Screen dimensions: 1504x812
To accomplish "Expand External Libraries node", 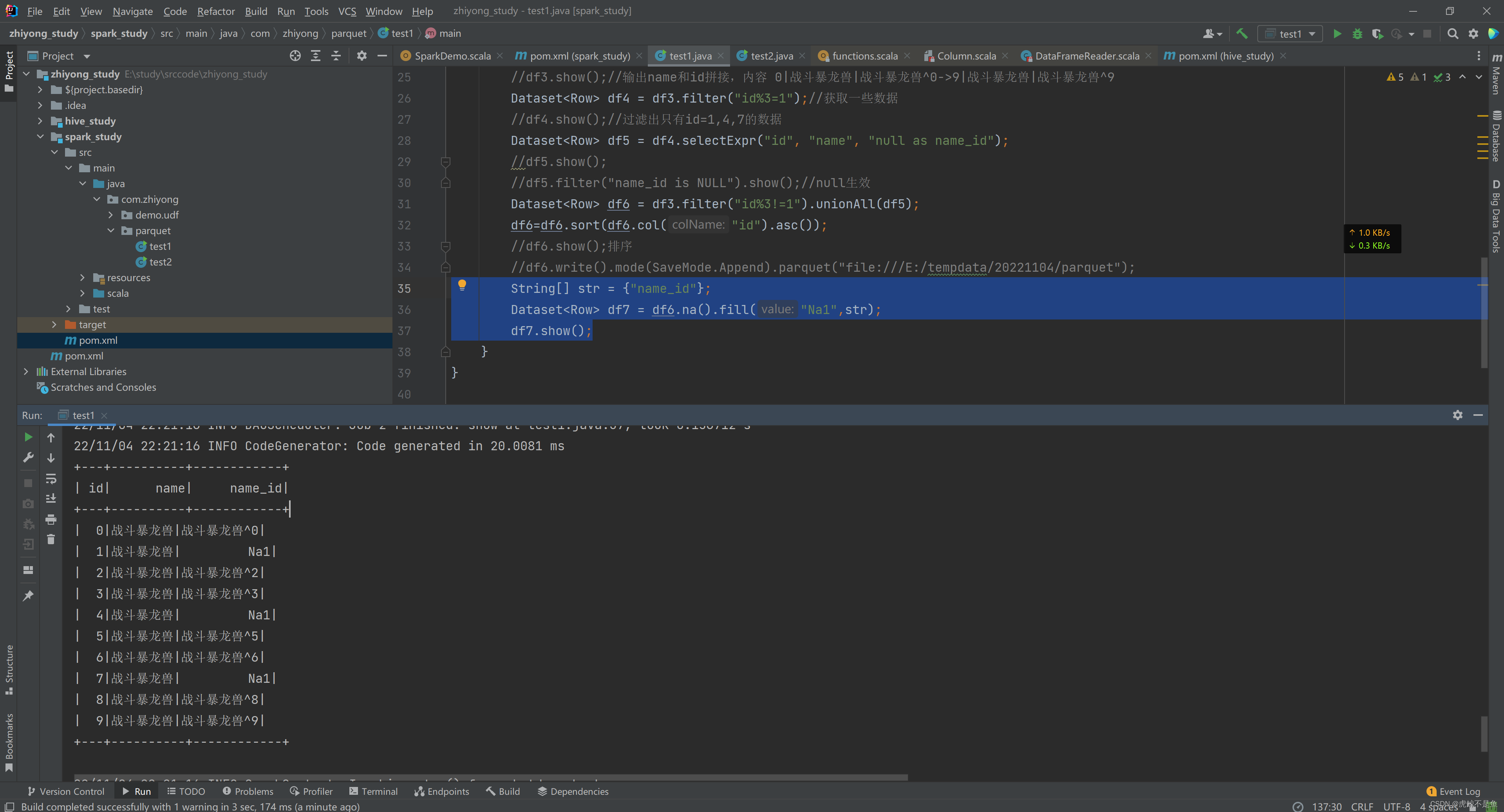I will (26, 371).
